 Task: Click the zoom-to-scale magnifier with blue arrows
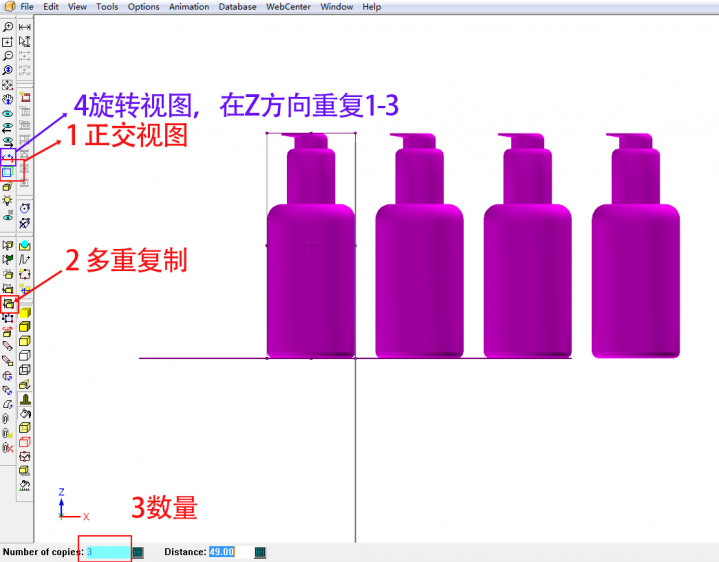click(x=8, y=70)
